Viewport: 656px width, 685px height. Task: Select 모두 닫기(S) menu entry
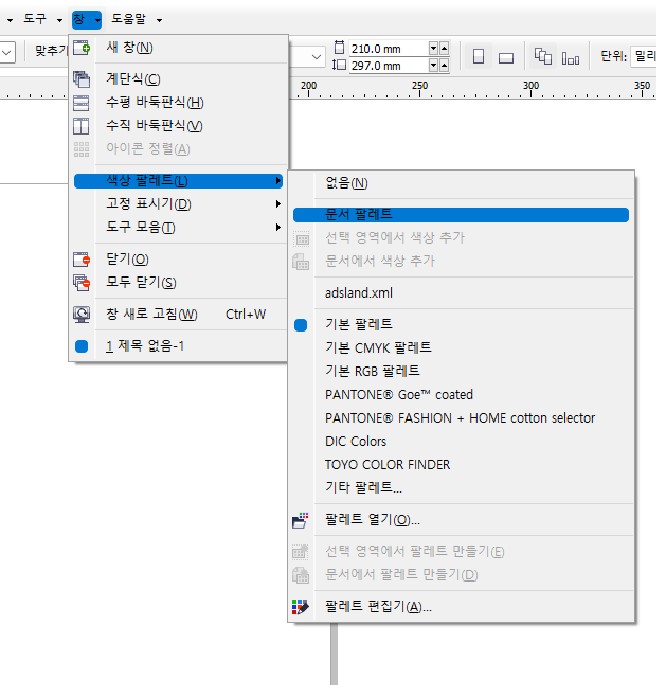click(x=178, y=283)
